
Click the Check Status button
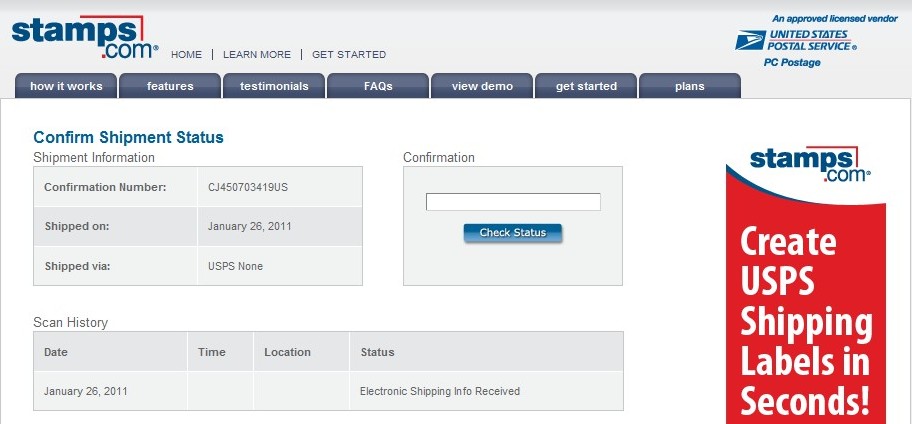[512, 233]
